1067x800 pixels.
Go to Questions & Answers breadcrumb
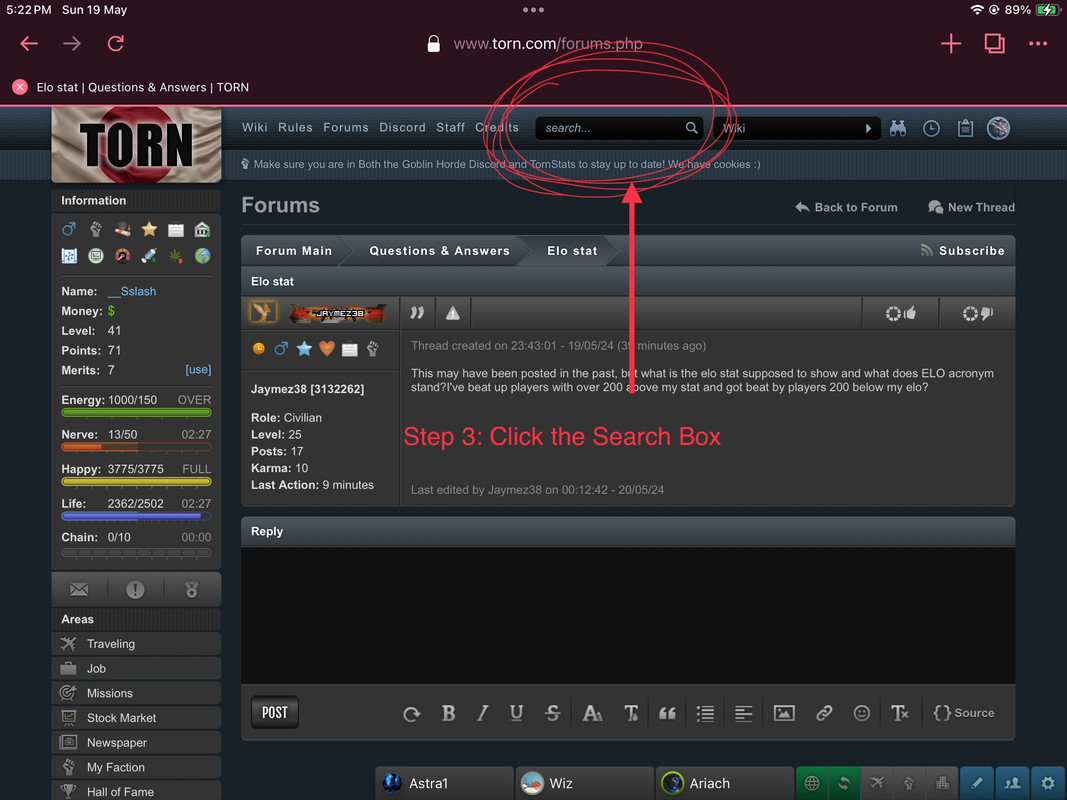coord(439,251)
